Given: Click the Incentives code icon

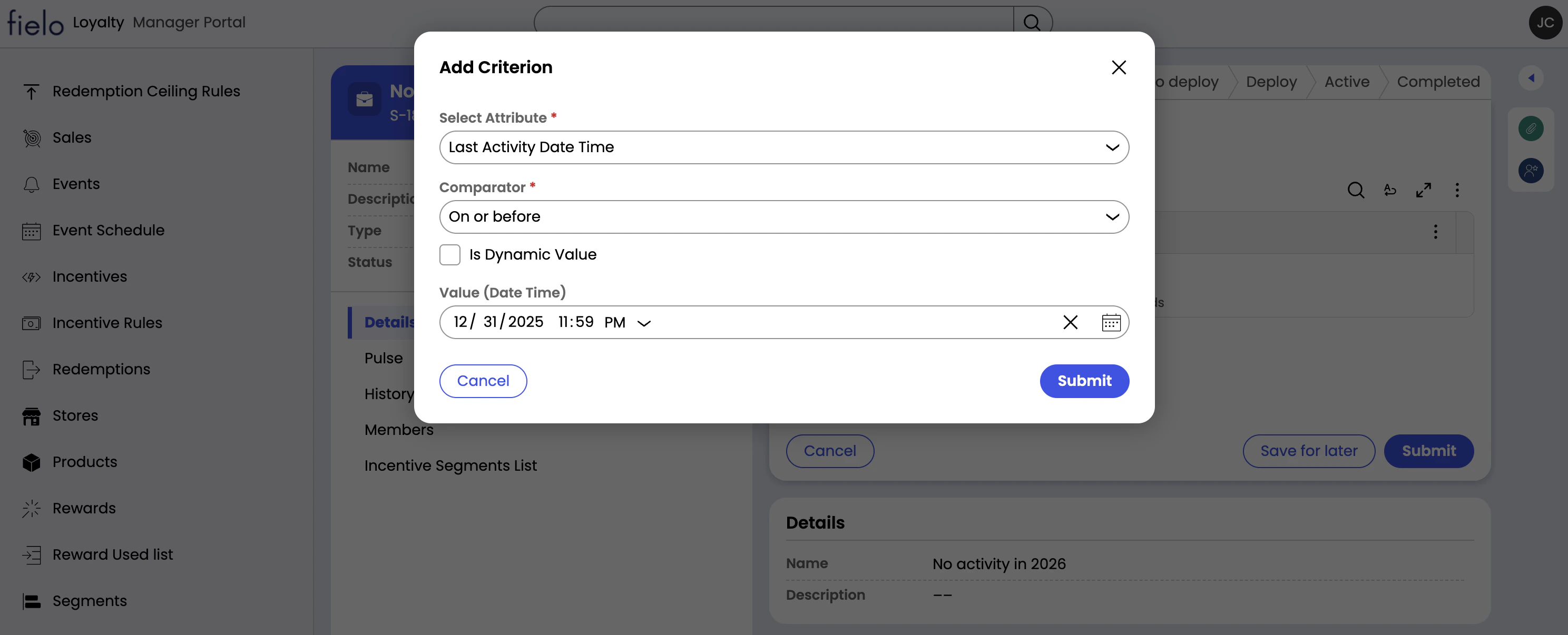Looking at the screenshot, I should click(31, 277).
